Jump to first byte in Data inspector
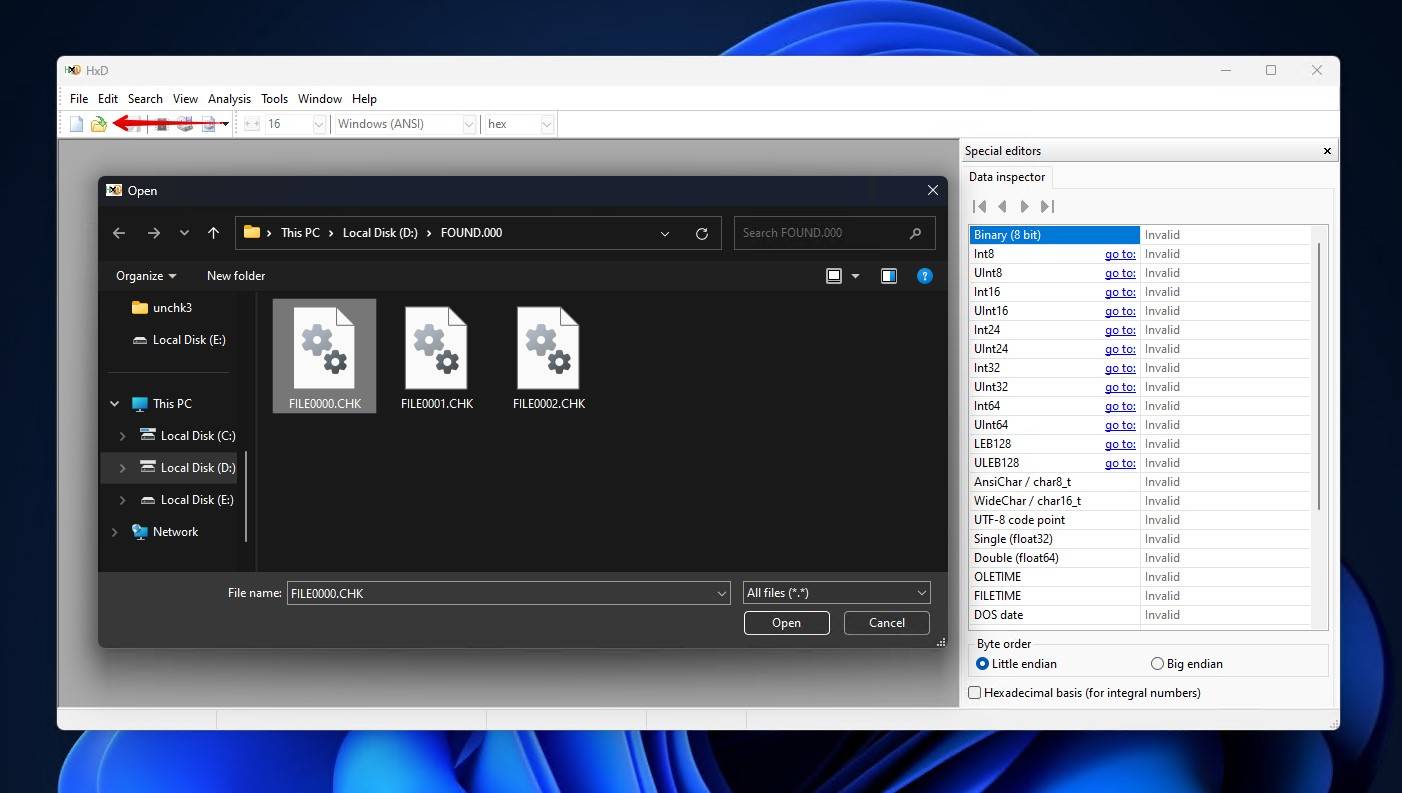The width and height of the screenshot is (1402, 793). click(980, 206)
